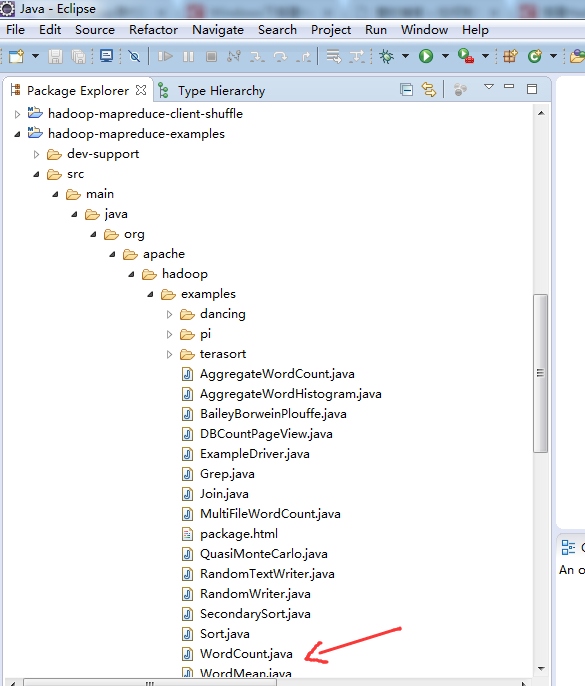Click the Suspend pause icon
Screen dimensions: 585x686
189,56
